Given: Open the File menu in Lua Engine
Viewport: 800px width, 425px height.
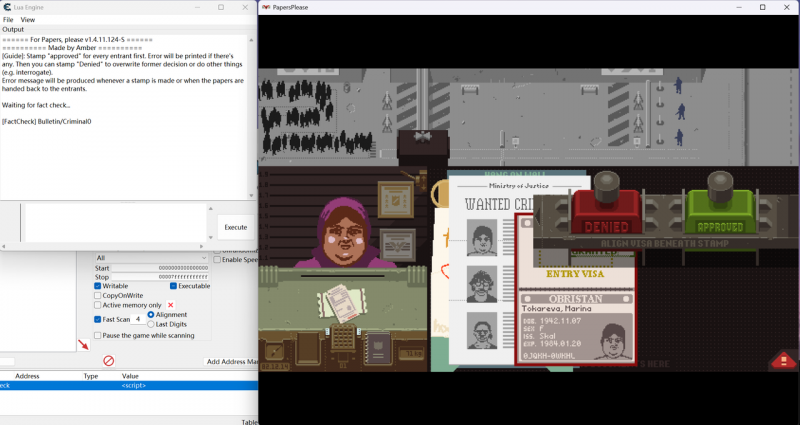Looking at the screenshot, I should (x=8, y=19).
